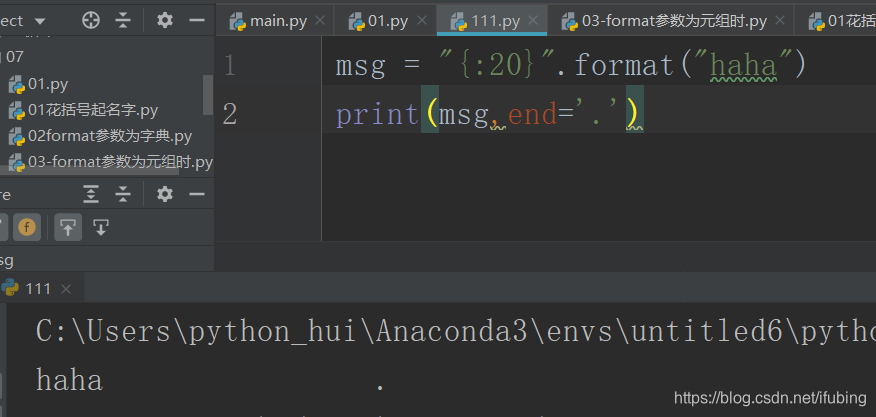Switch to 01.py editor tab

point(387,21)
